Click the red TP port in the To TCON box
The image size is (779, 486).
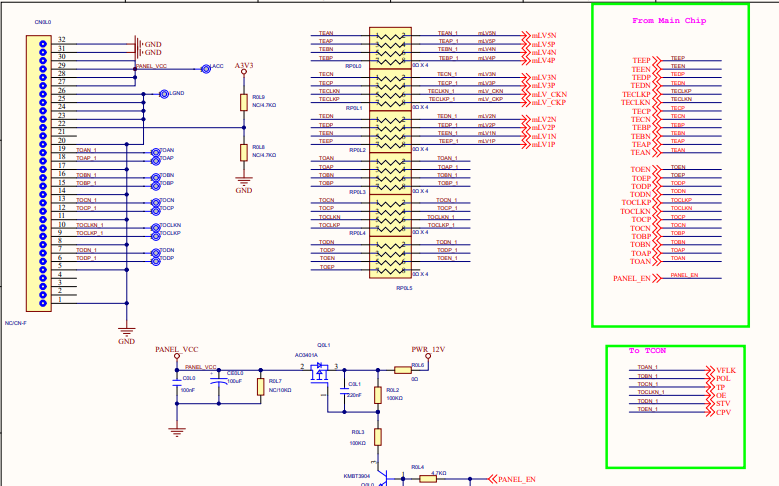[716, 388]
